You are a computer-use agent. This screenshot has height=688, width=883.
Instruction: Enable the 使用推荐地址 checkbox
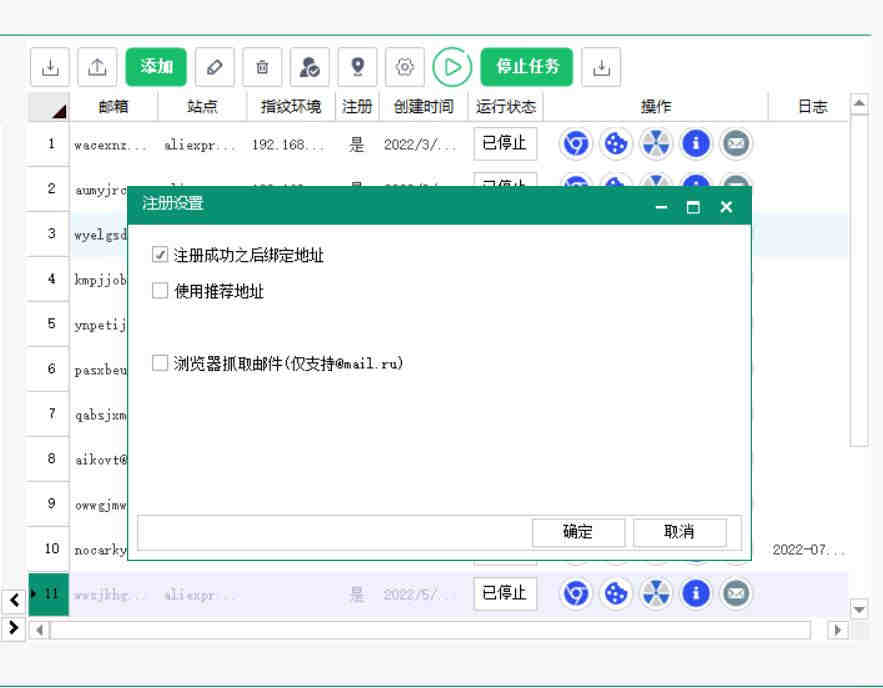pos(160,291)
